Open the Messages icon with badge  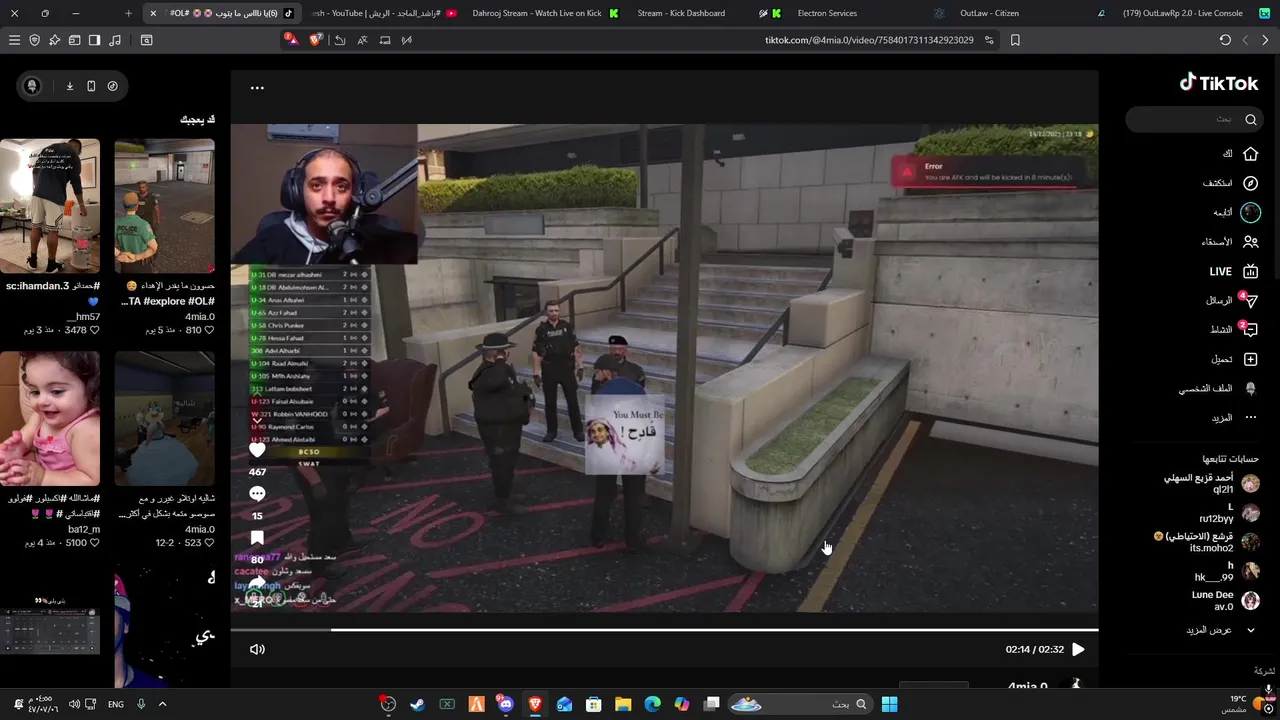click(x=1249, y=300)
